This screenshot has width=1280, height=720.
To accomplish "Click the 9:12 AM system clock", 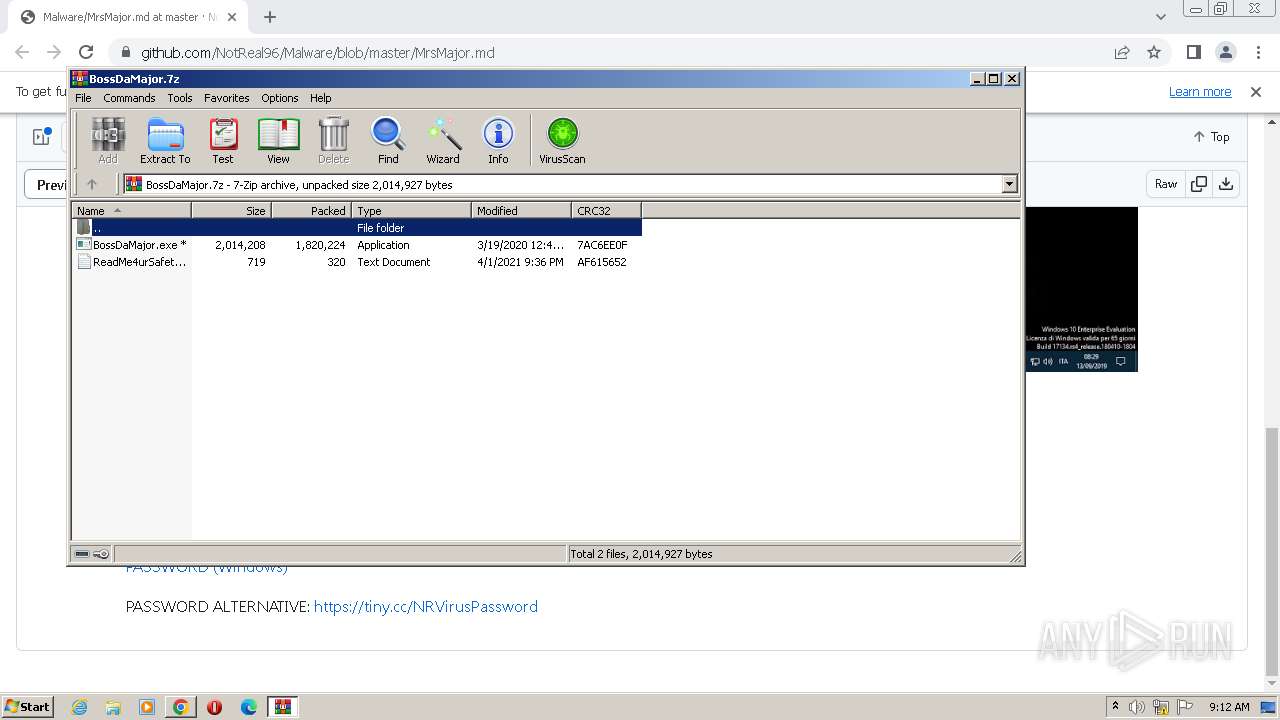I will pyautogui.click(x=1229, y=707).
